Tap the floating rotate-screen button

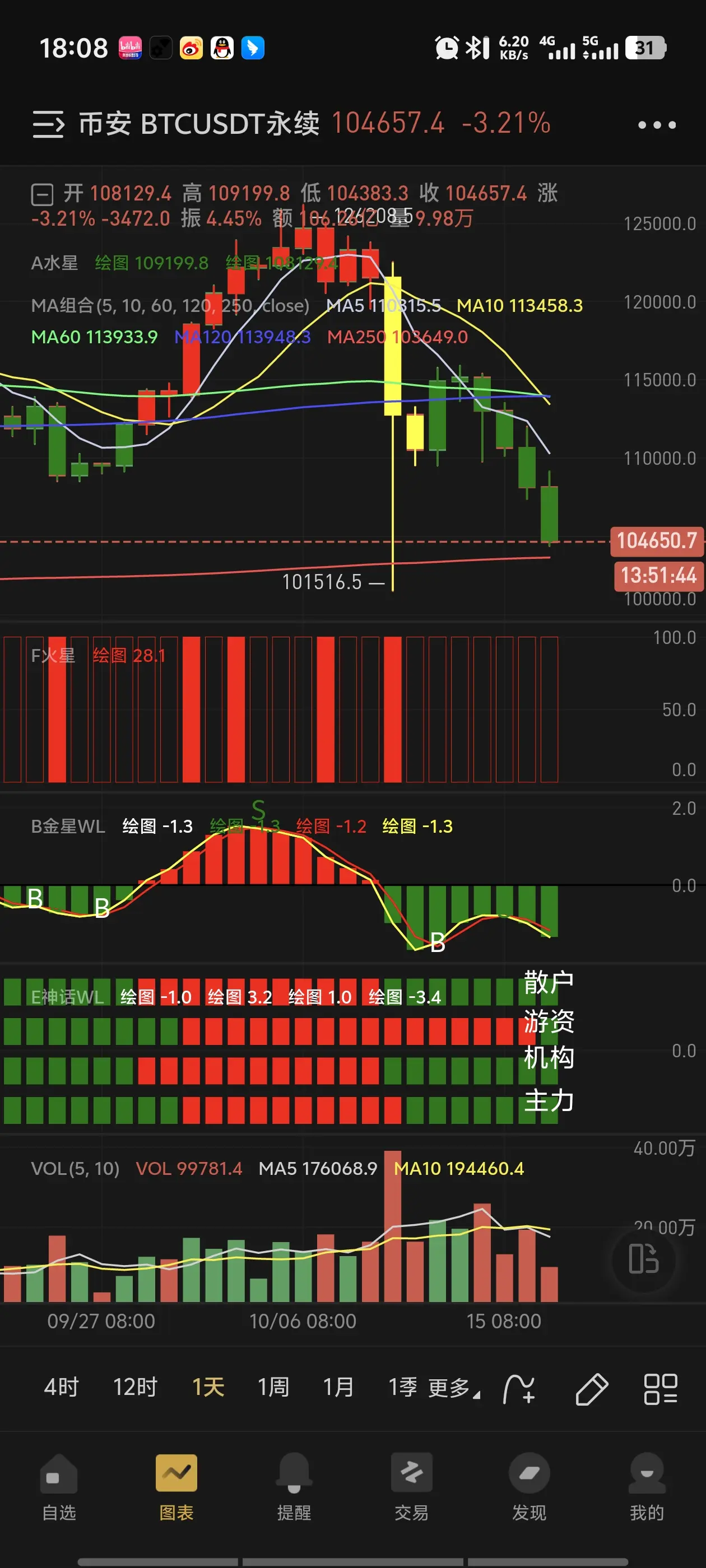643,1259
